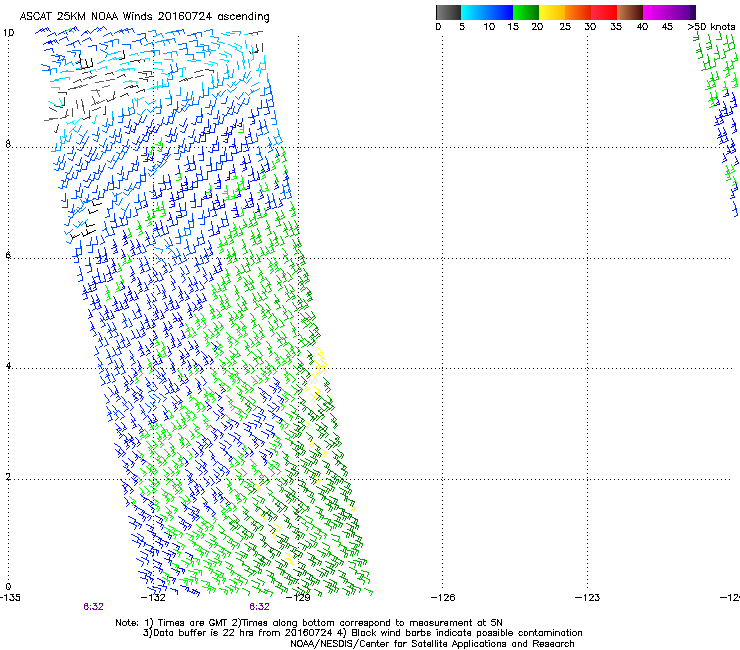The height and width of the screenshot is (650, 740).
Task: Click the '20' color scale label
Action: (537, 27)
